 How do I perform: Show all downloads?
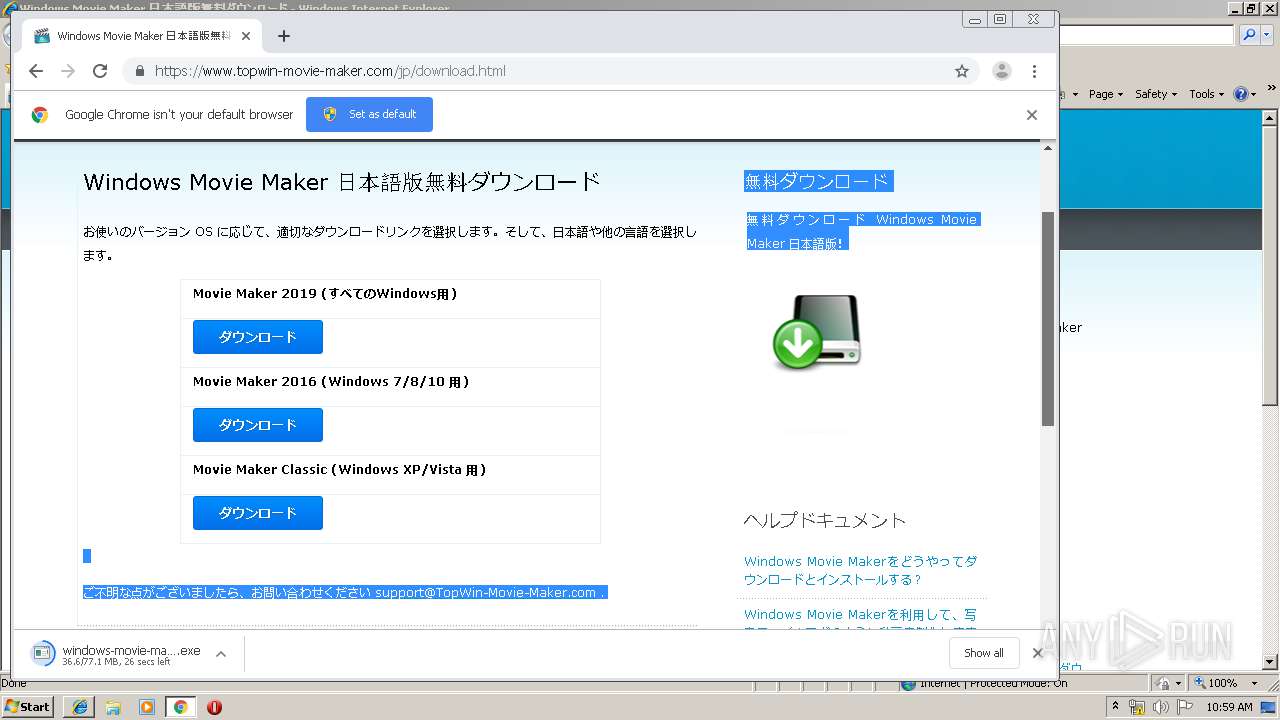click(x=984, y=653)
